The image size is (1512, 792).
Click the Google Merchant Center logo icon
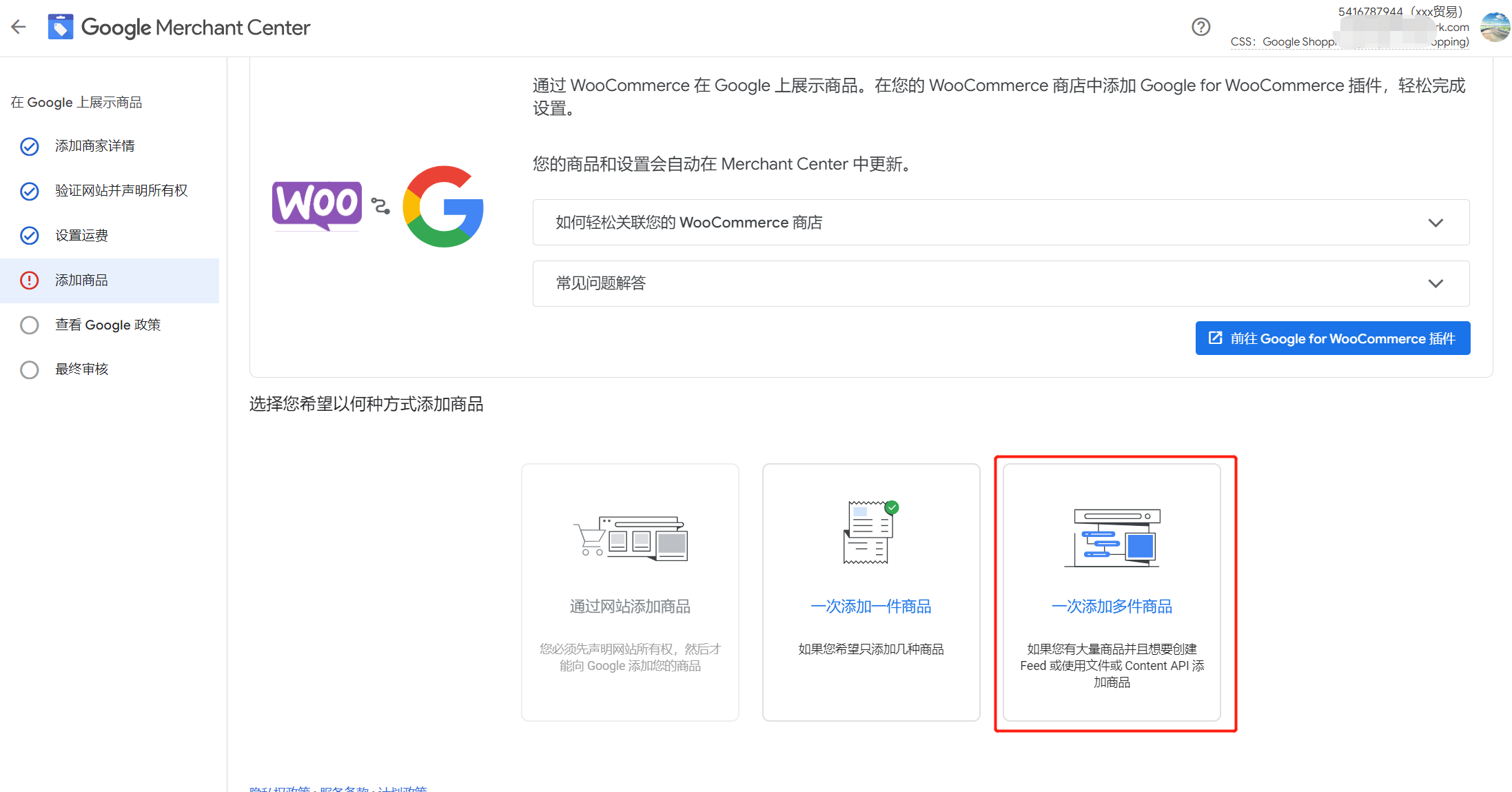coord(61,28)
